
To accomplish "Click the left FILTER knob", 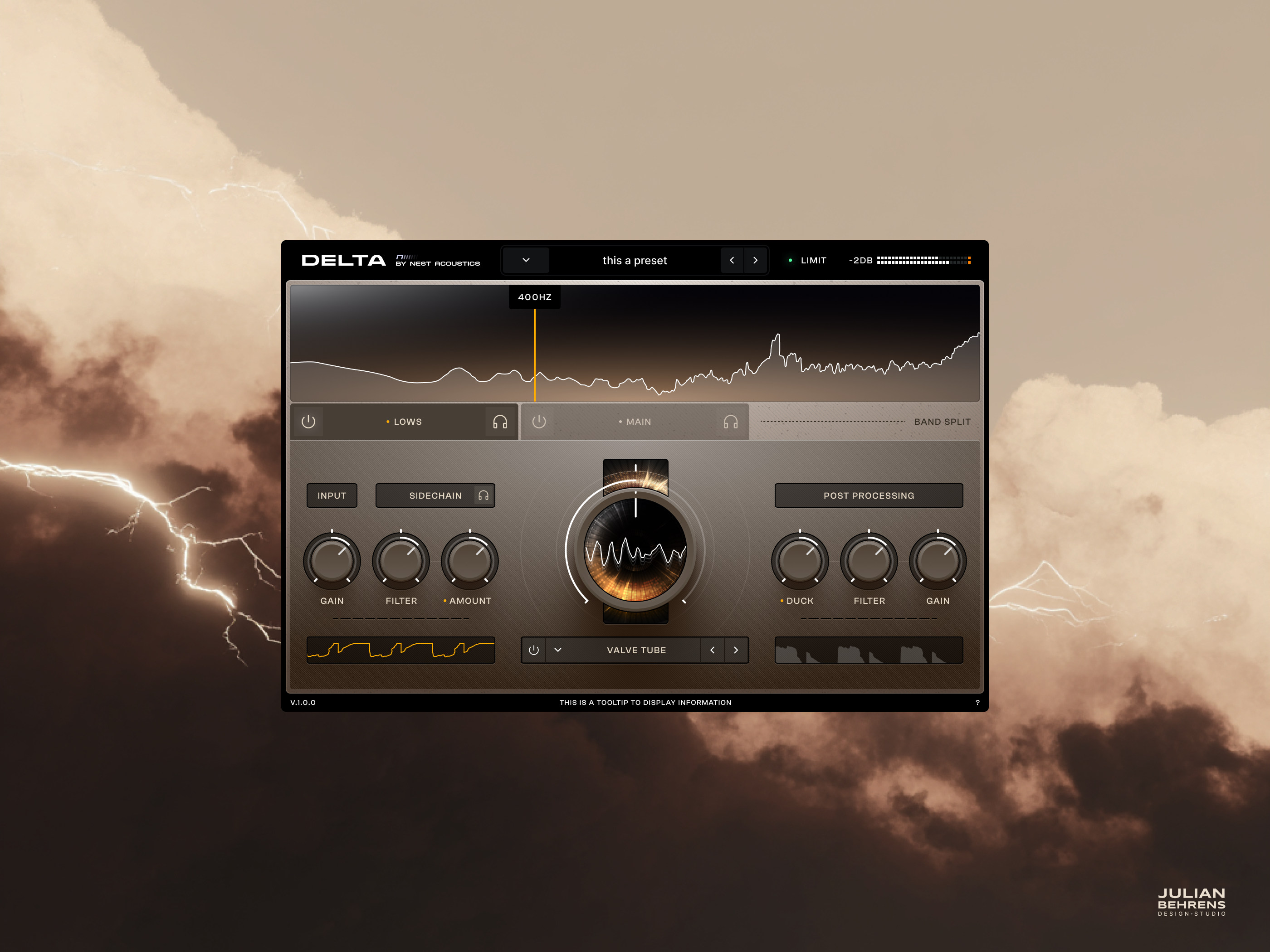I will 401,561.
